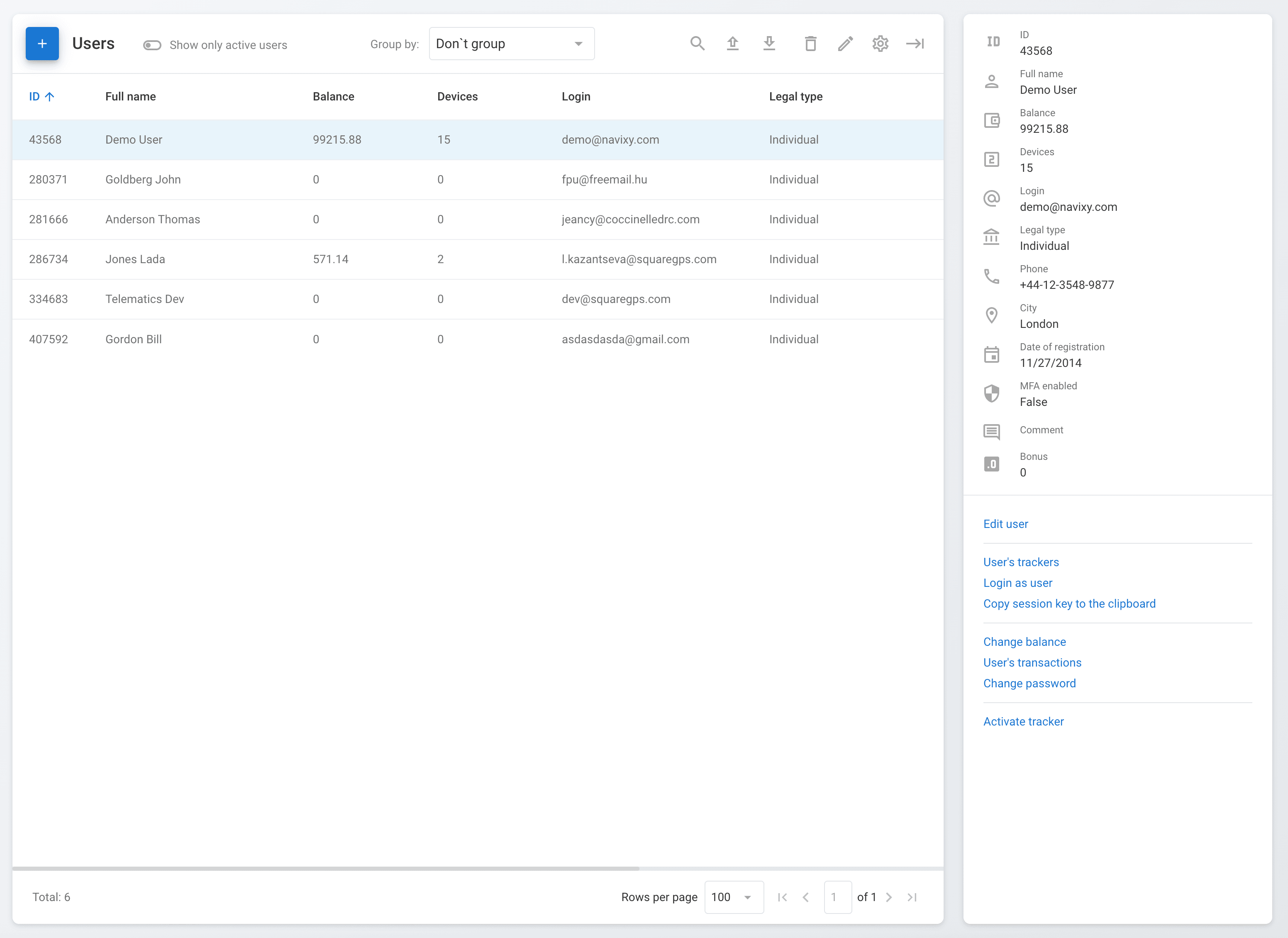Image resolution: width=1288 pixels, height=938 pixels.
Task: Click the trash delete icon
Action: pyautogui.click(x=810, y=44)
